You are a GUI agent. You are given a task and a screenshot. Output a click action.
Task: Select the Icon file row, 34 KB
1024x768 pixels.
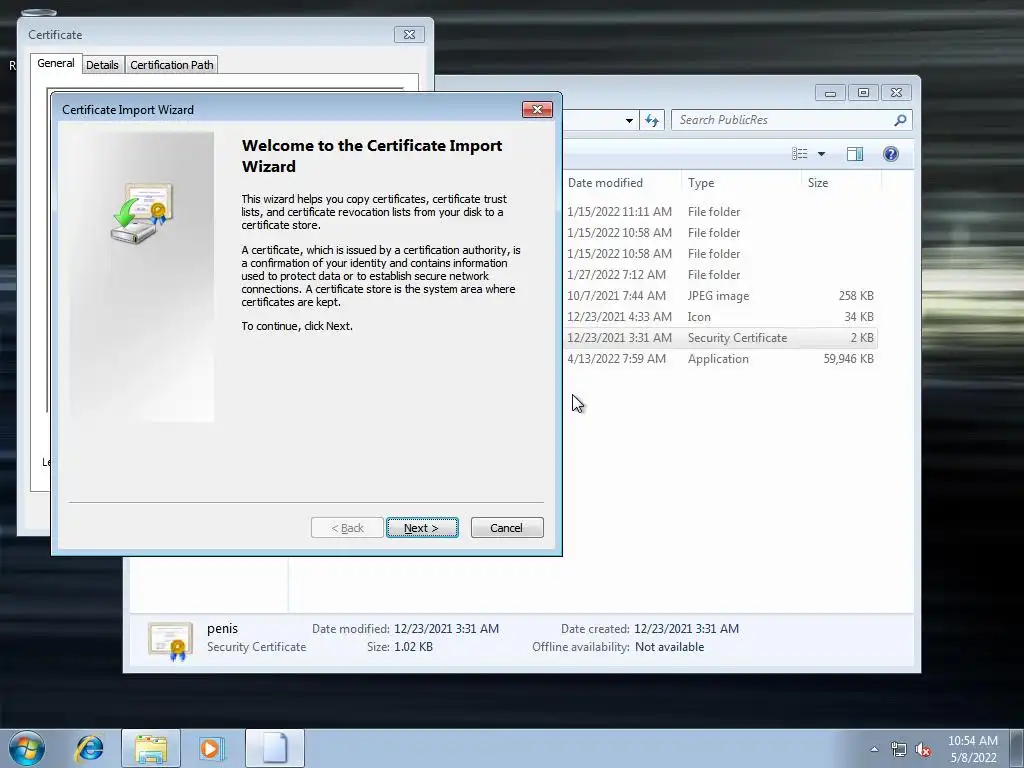pyautogui.click(x=720, y=317)
